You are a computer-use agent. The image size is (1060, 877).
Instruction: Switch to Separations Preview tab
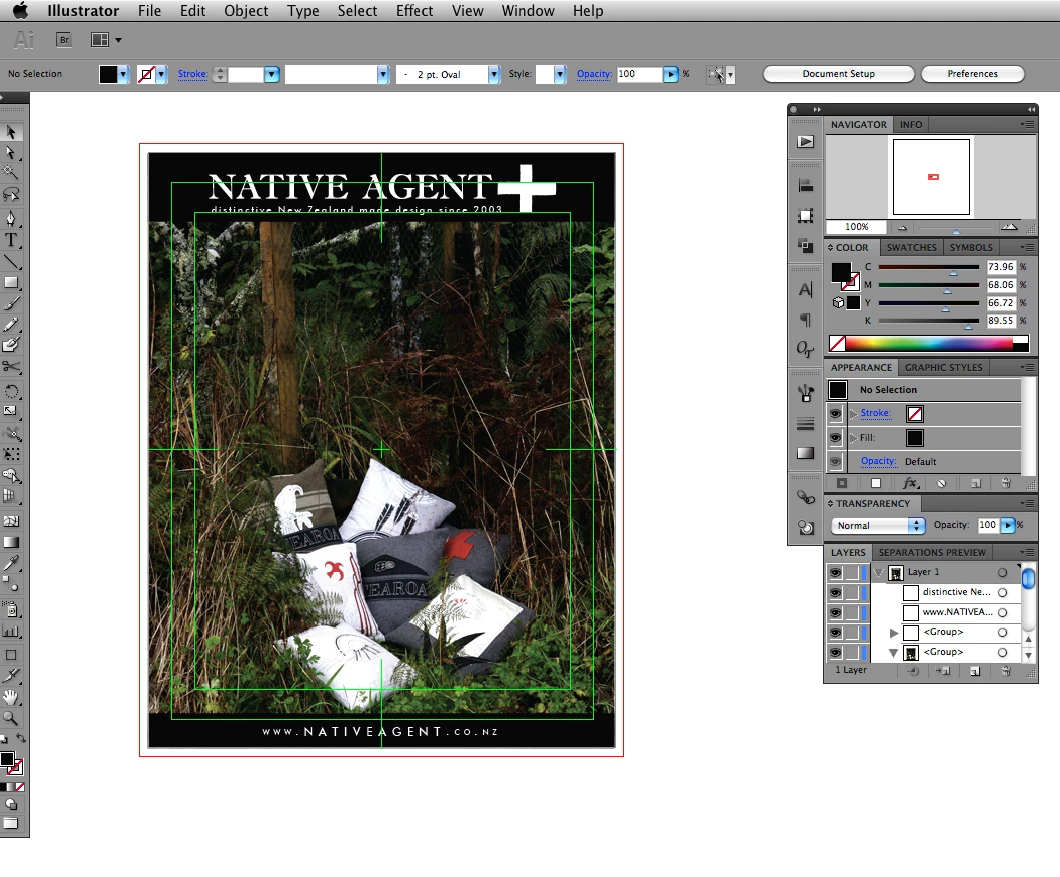point(932,552)
